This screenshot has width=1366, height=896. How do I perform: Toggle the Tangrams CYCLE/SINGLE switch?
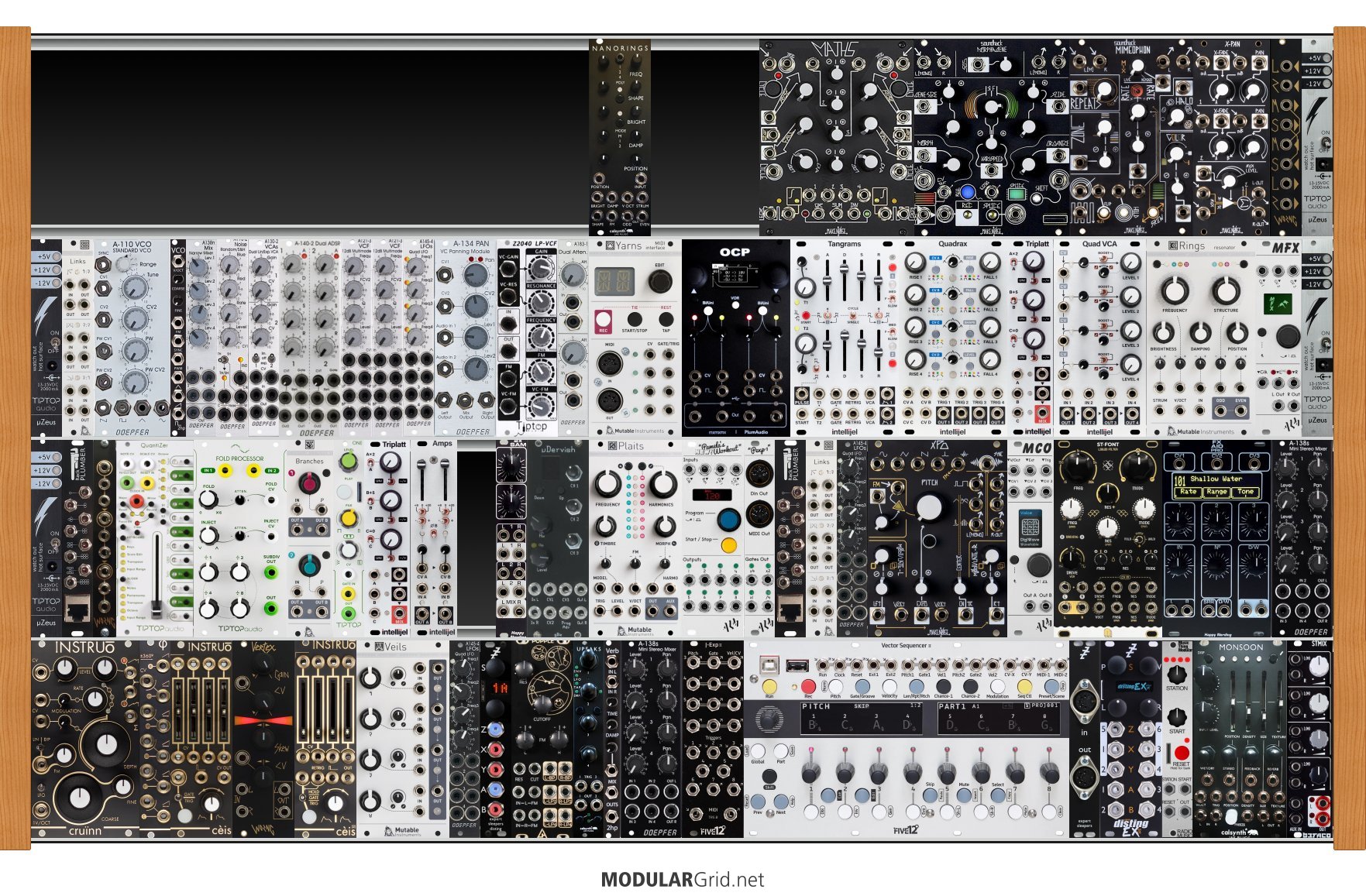tap(852, 316)
